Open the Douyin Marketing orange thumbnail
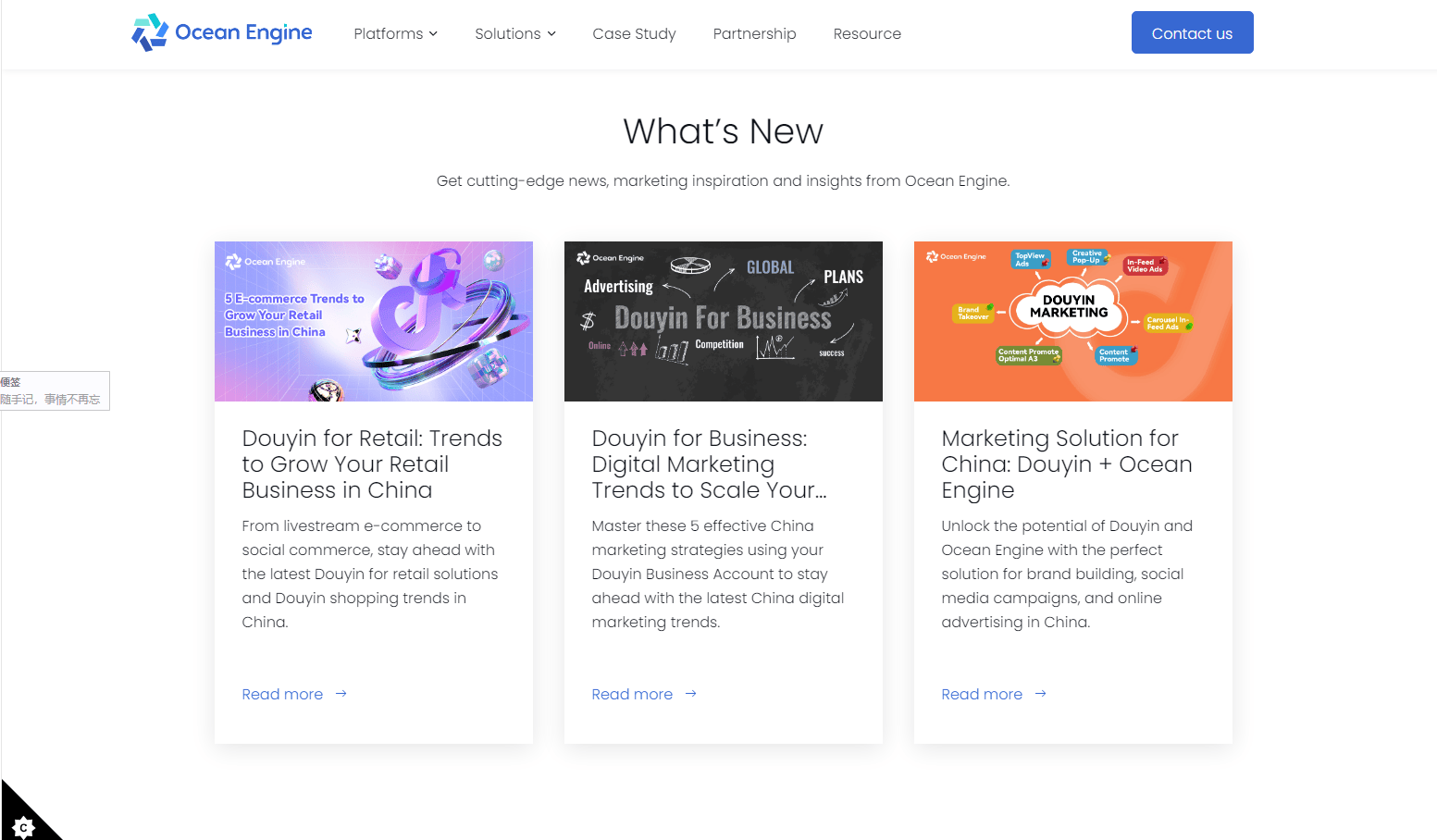The height and width of the screenshot is (840, 1437). coord(1073,321)
